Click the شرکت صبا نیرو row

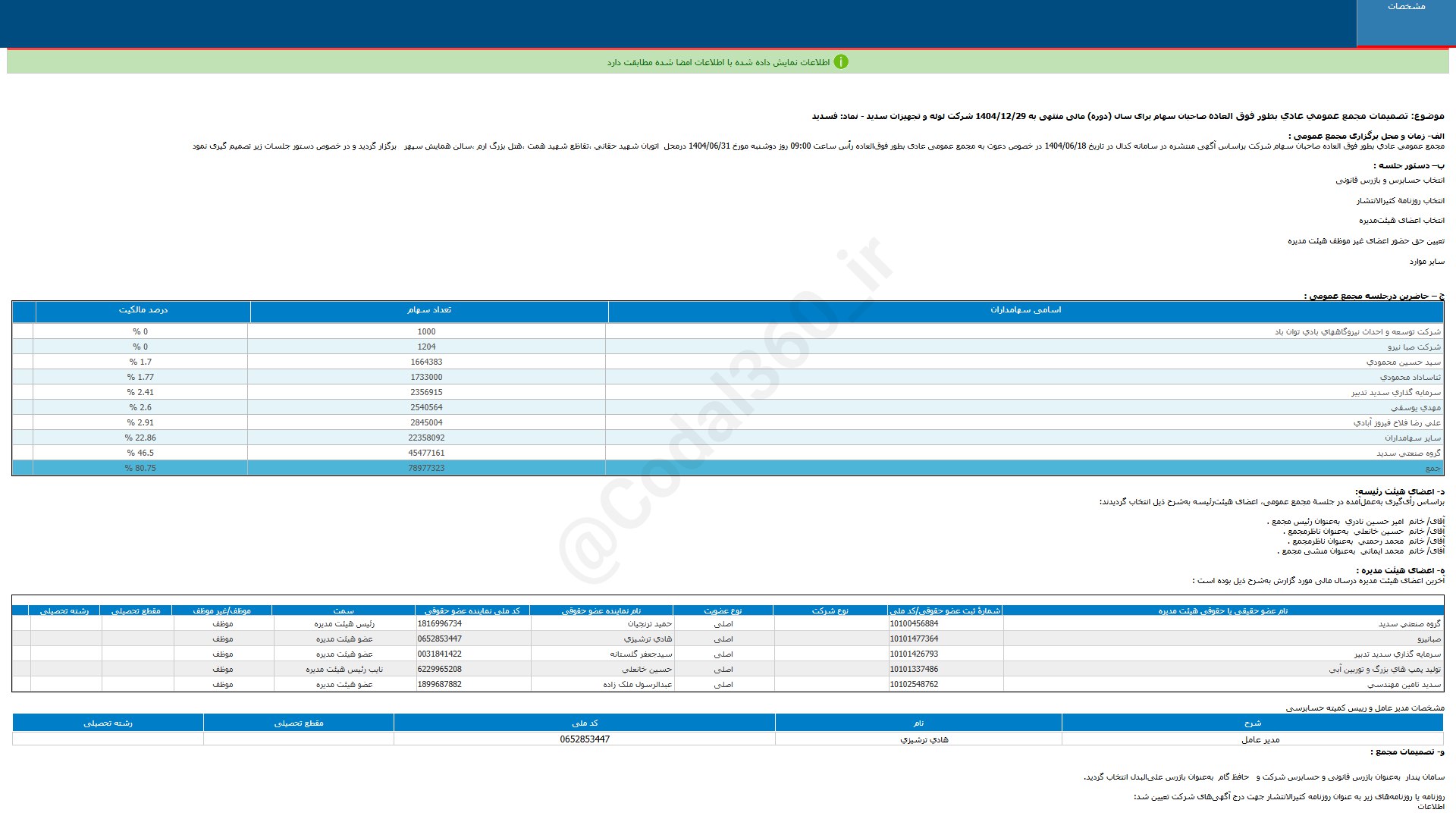tap(1414, 347)
